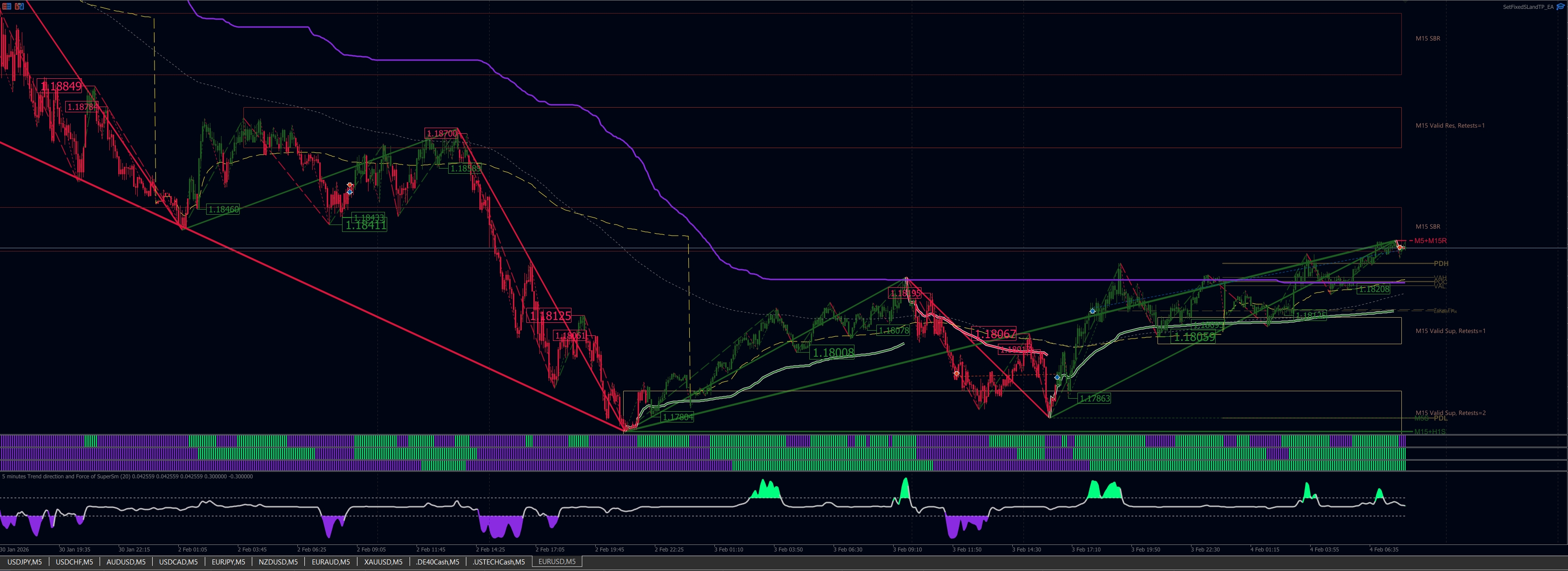Select the EURUSD,M5 active tab
This screenshot has width=1568, height=571.
[556, 562]
